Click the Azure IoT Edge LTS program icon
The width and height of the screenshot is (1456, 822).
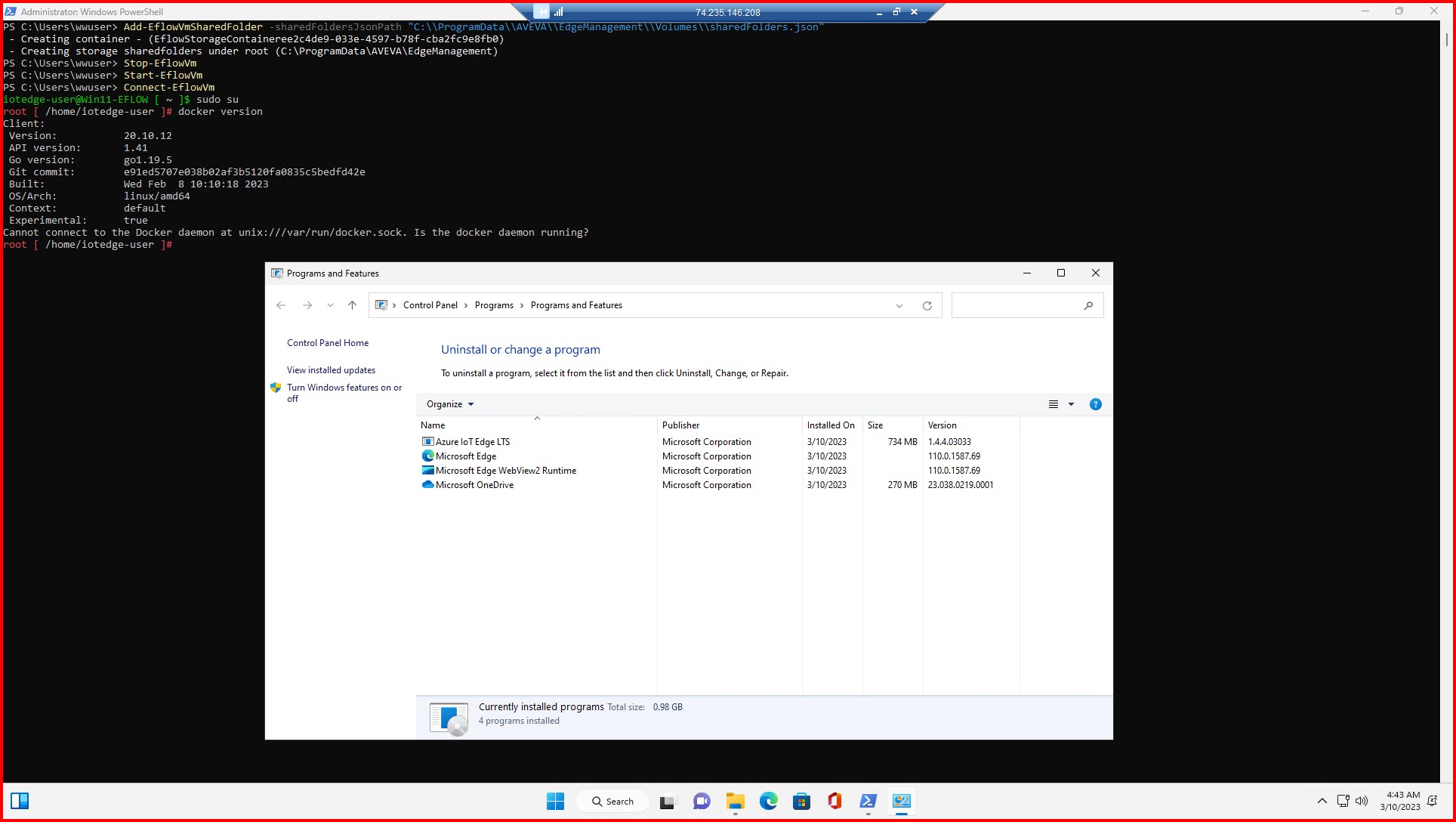tap(427, 441)
